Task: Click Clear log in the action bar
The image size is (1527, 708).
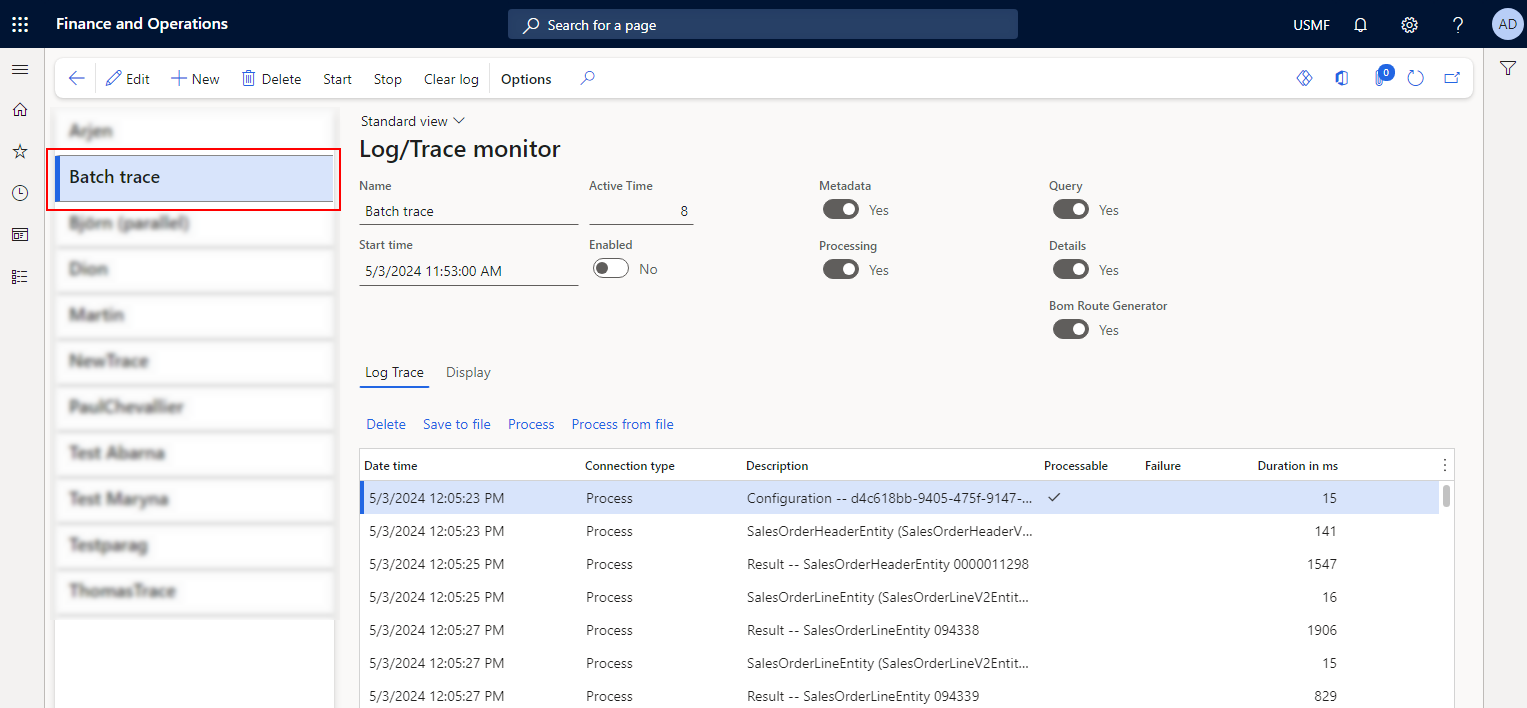Action: tap(451, 79)
